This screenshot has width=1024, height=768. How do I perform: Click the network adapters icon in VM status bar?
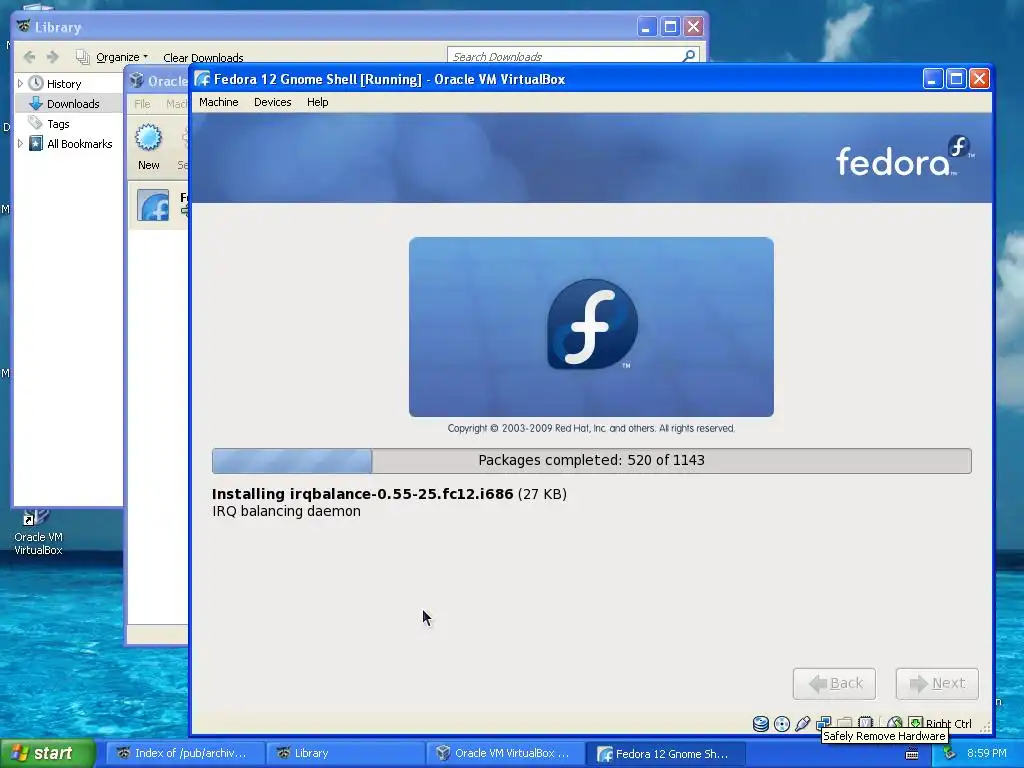pyautogui.click(x=824, y=722)
